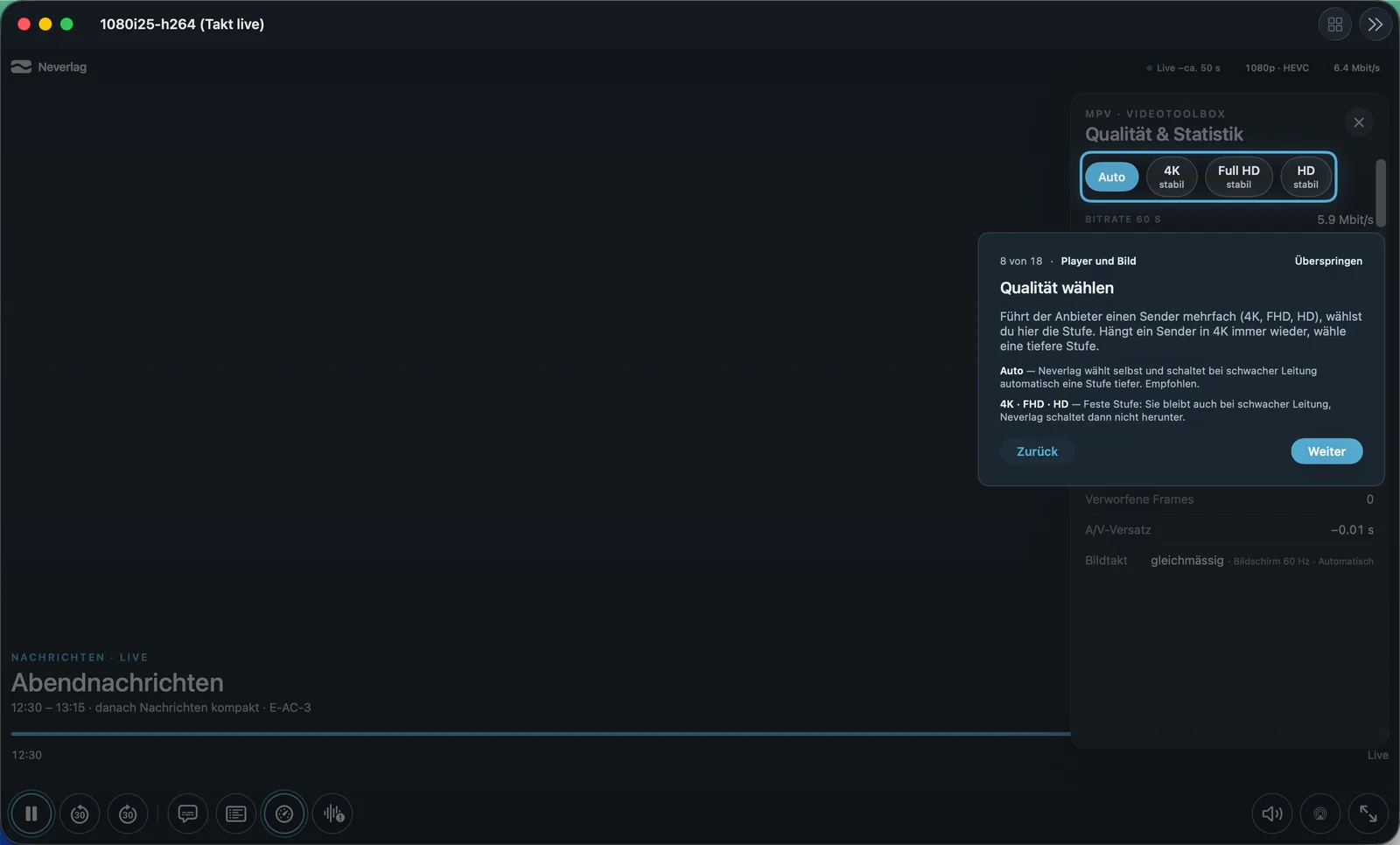Select the Auto quality option
The width and height of the screenshot is (1400, 845).
point(1111,177)
